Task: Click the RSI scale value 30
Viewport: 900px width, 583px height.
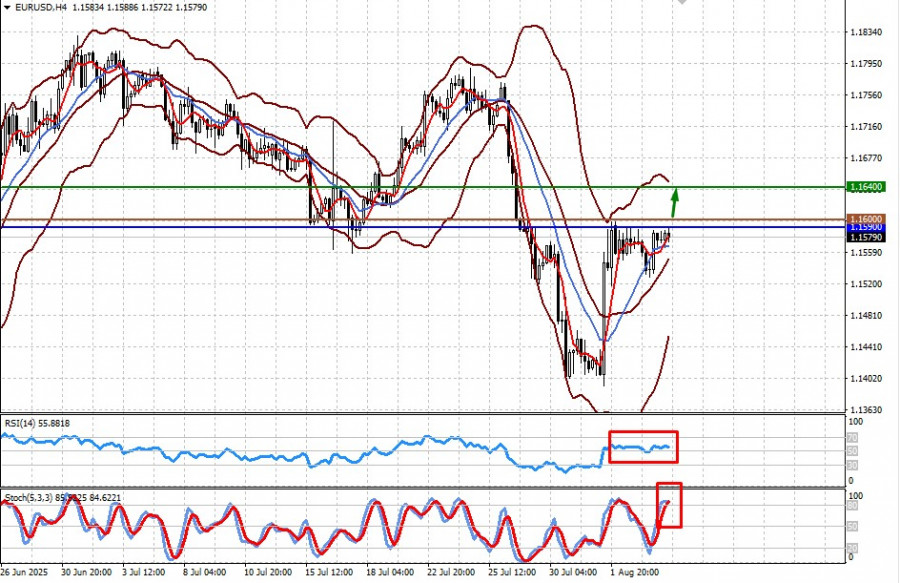Action: coord(853,465)
